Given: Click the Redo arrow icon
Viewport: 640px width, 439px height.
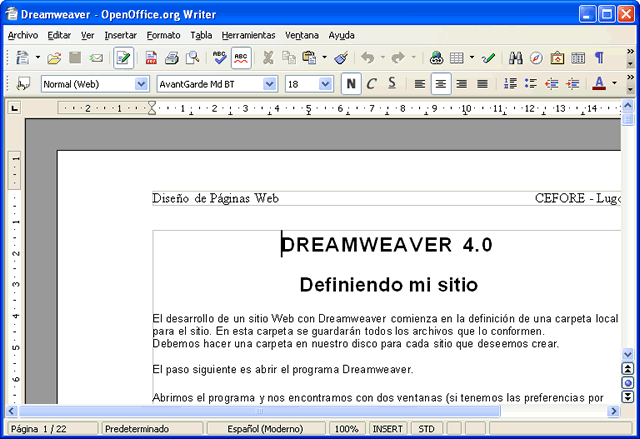Looking at the screenshot, I should (x=398, y=58).
